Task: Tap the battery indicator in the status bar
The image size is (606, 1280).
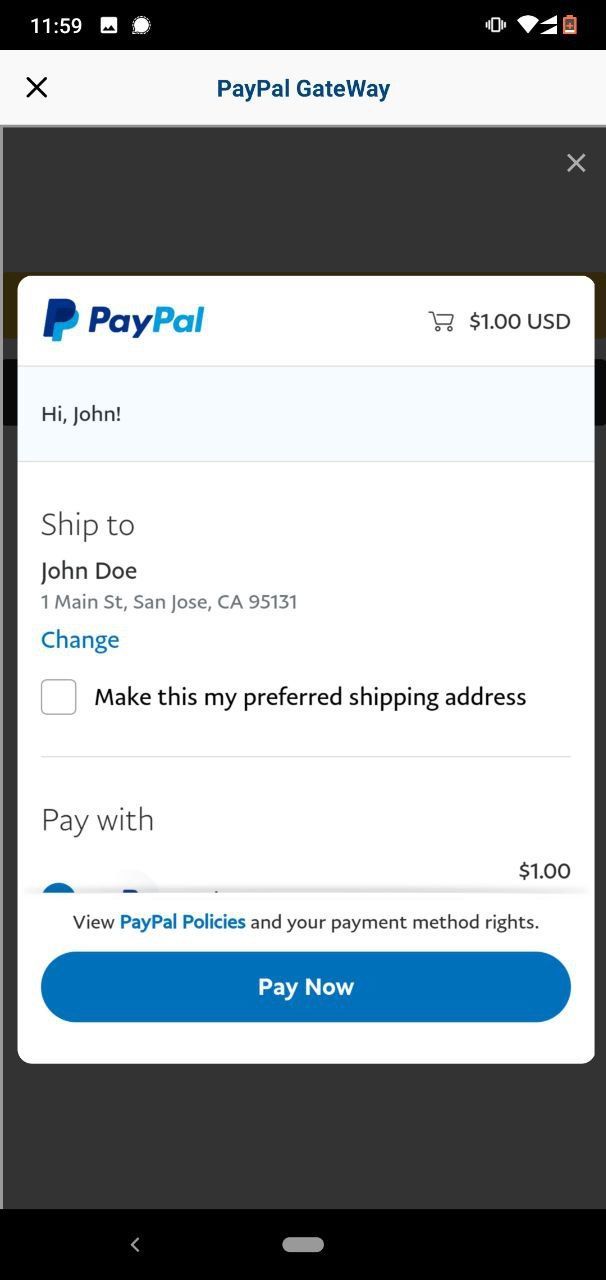Action: (x=569, y=26)
